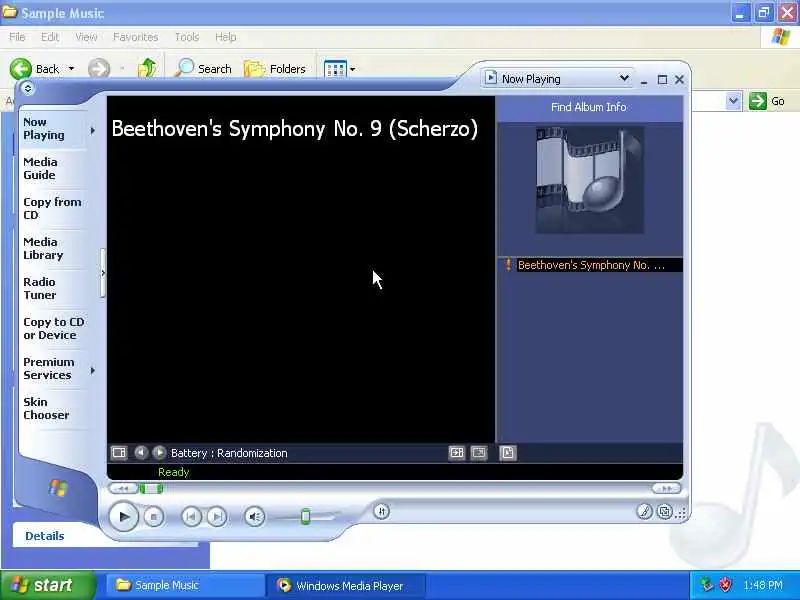Viewport: 800px width, 600px height.
Task: Expand the Now Playing tab arrow
Action: pyautogui.click(x=92, y=131)
